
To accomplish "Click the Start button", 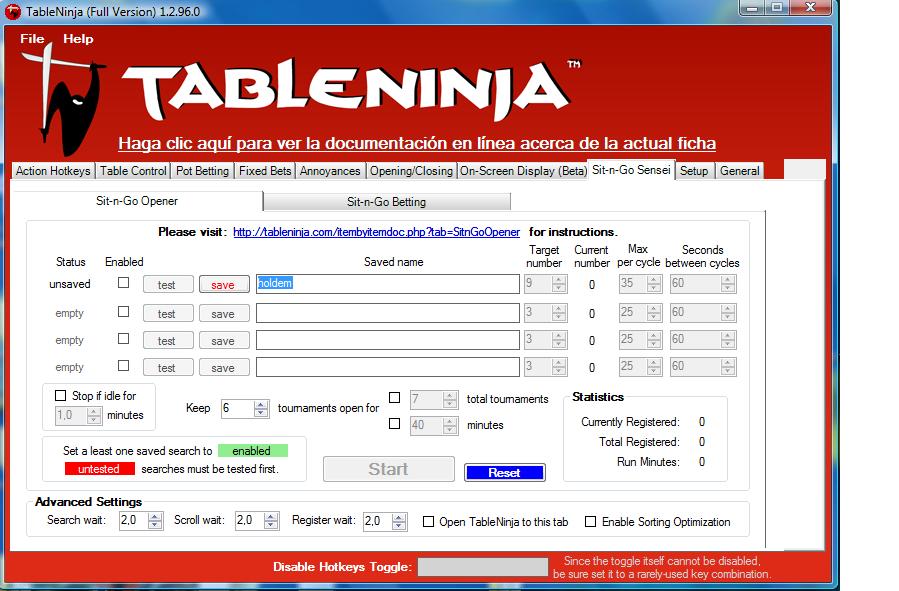I will tap(389, 469).
